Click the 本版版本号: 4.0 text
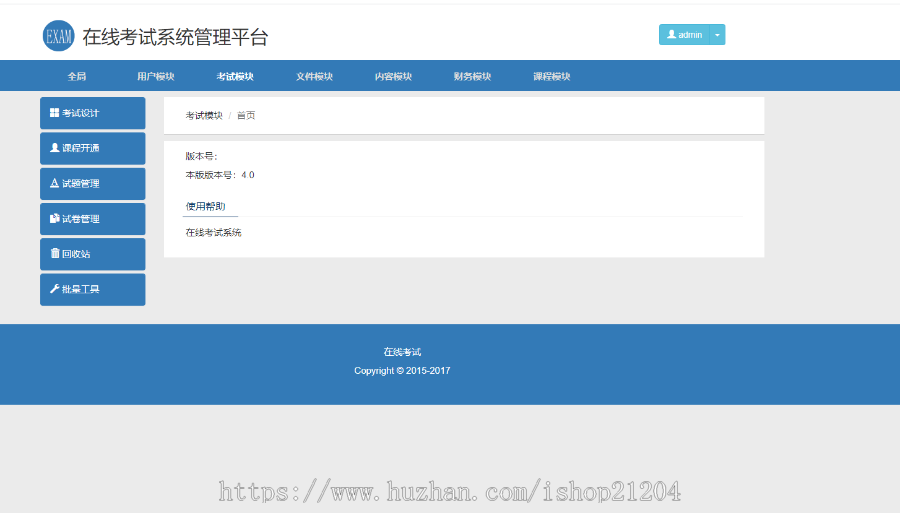Screen dimensions: 900x513 coord(220,175)
